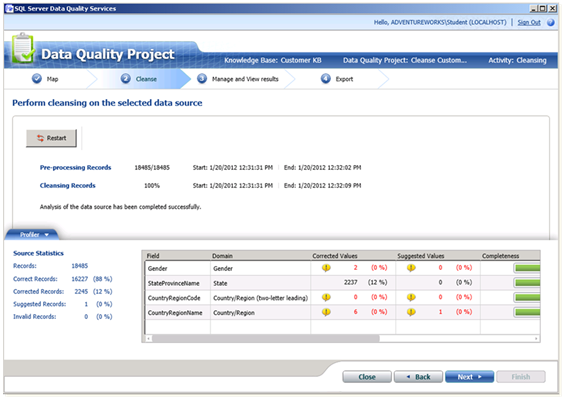Click StateProvinceName completeness bar
562x399 pixels.
[x=527, y=283]
